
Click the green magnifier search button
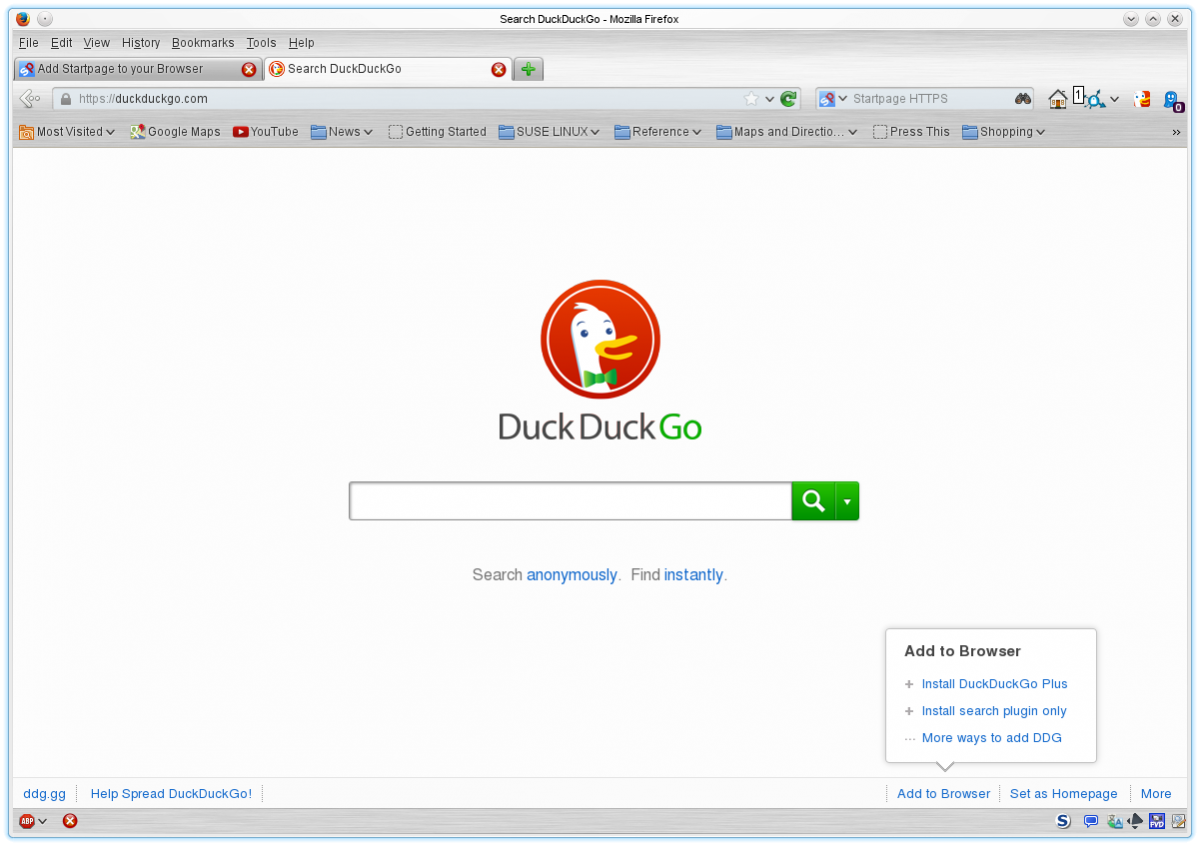click(x=814, y=501)
